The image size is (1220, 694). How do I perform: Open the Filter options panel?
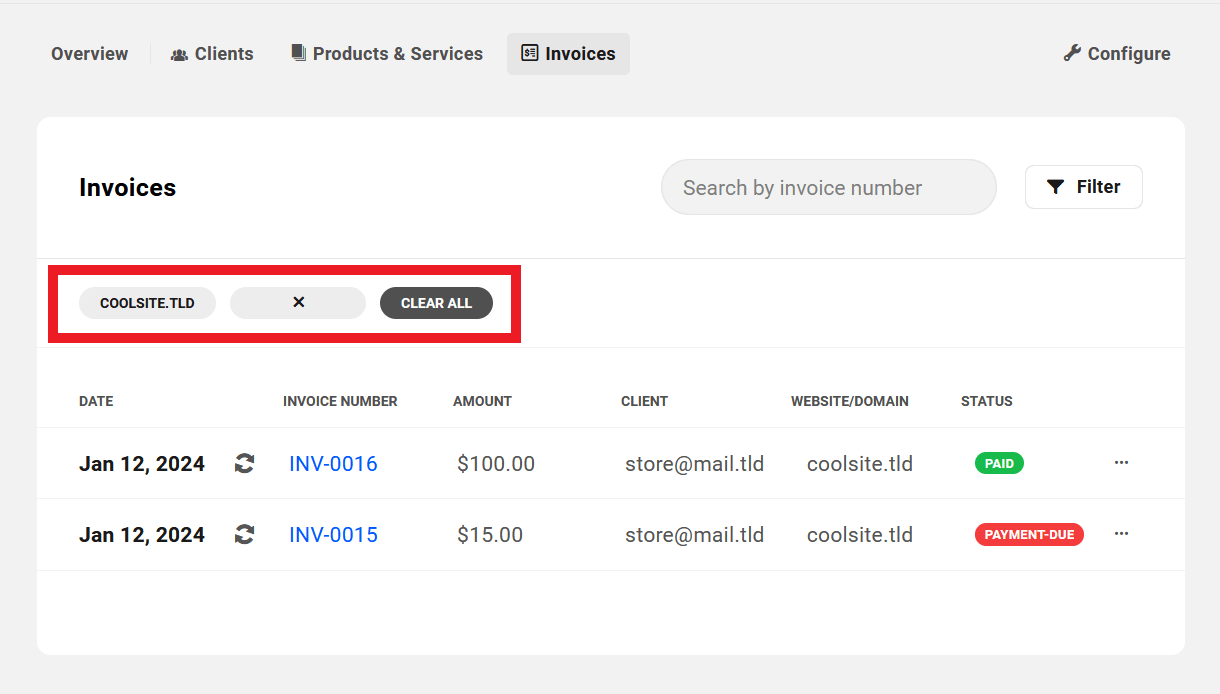tap(1083, 186)
